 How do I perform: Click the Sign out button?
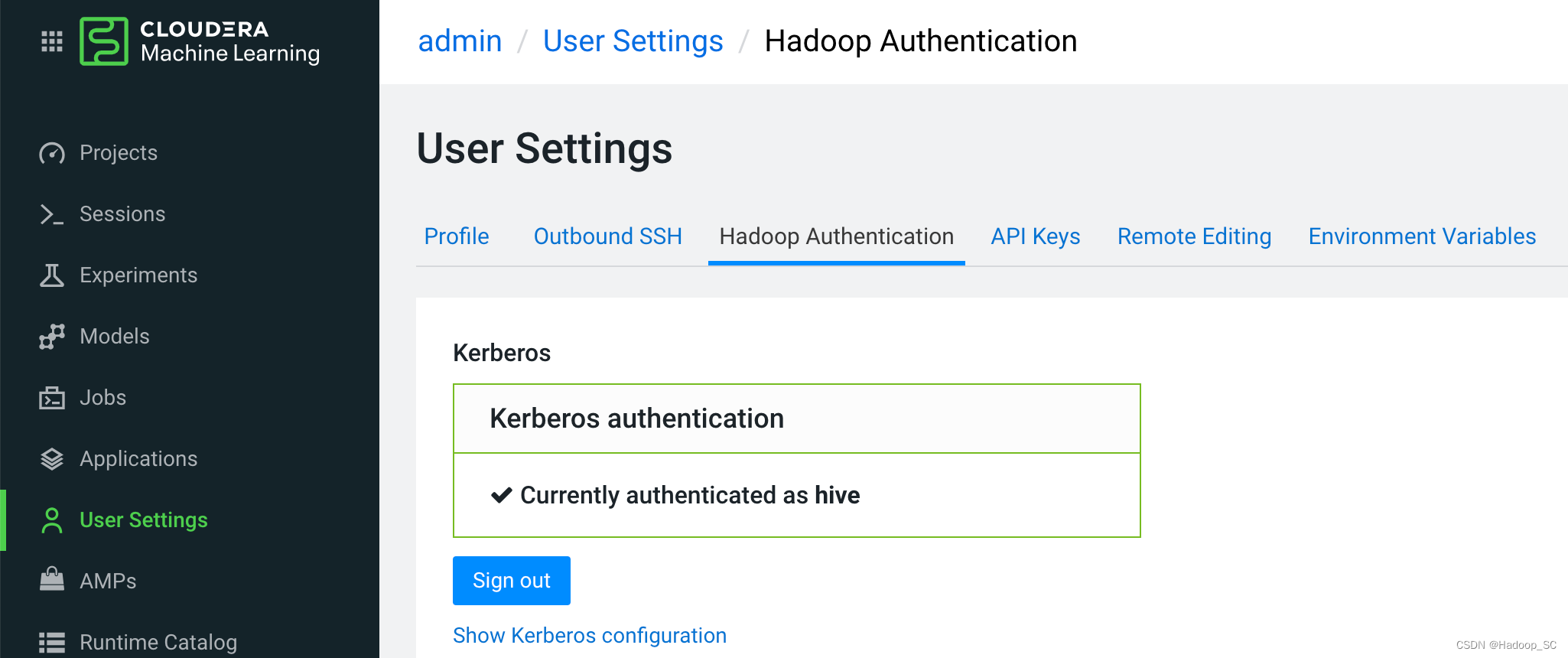[x=512, y=581]
